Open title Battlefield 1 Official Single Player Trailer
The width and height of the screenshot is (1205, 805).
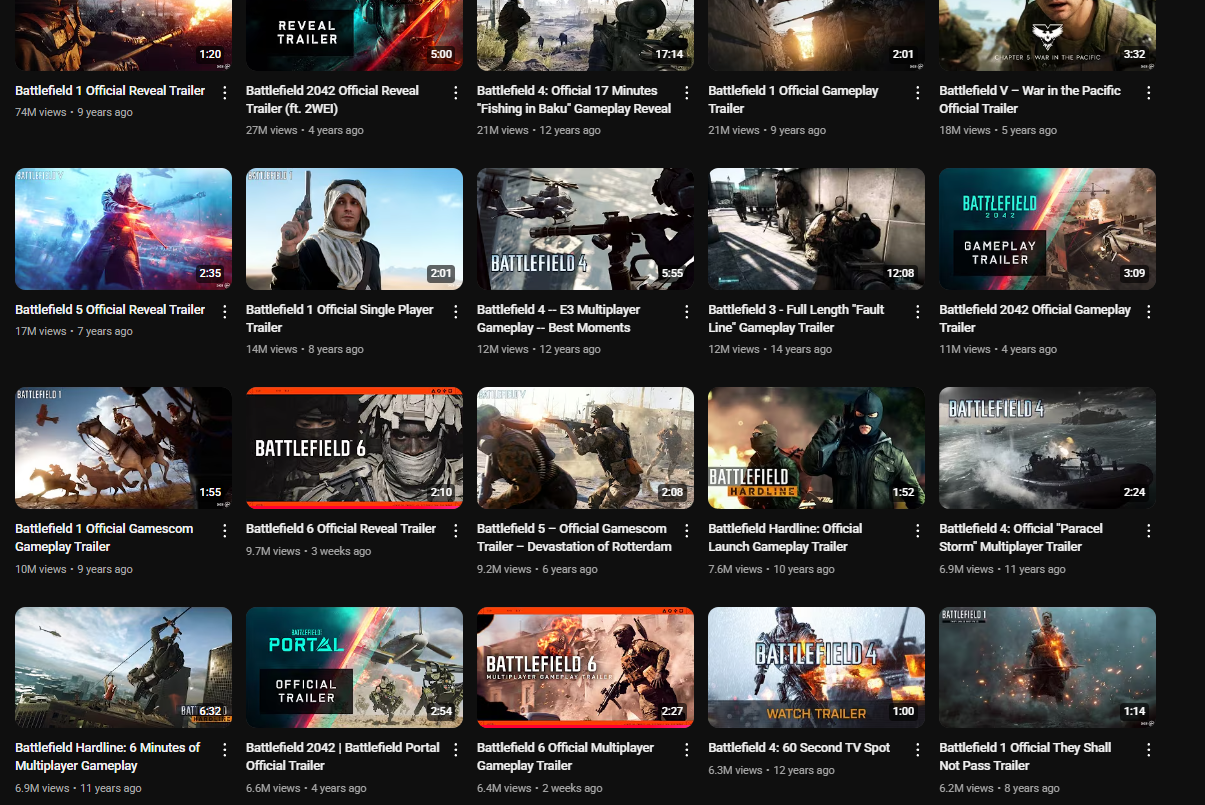340,318
